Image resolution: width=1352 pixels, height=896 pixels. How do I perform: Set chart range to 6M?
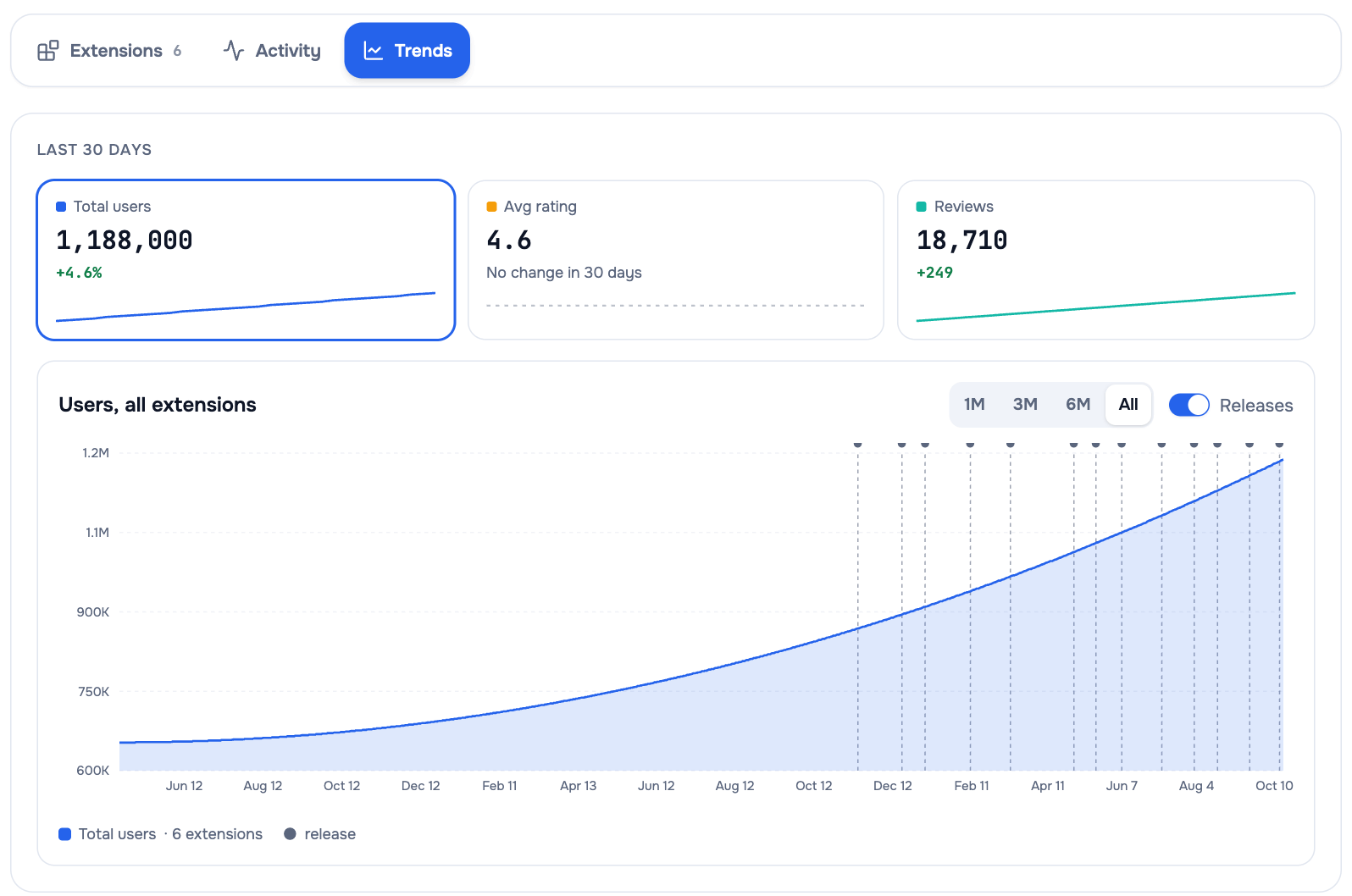tap(1078, 405)
